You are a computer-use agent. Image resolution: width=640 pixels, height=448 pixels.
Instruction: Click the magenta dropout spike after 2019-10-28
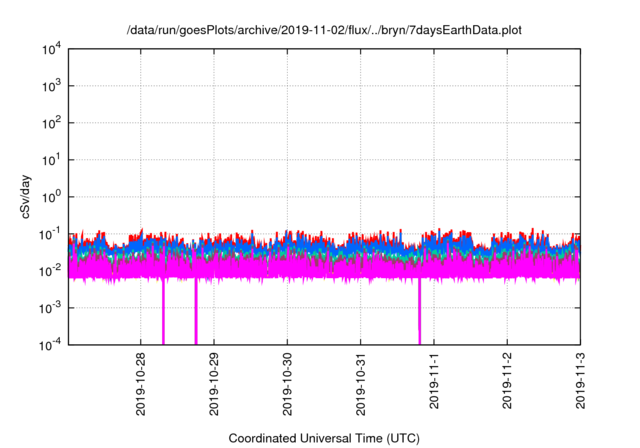tap(163, 312)
